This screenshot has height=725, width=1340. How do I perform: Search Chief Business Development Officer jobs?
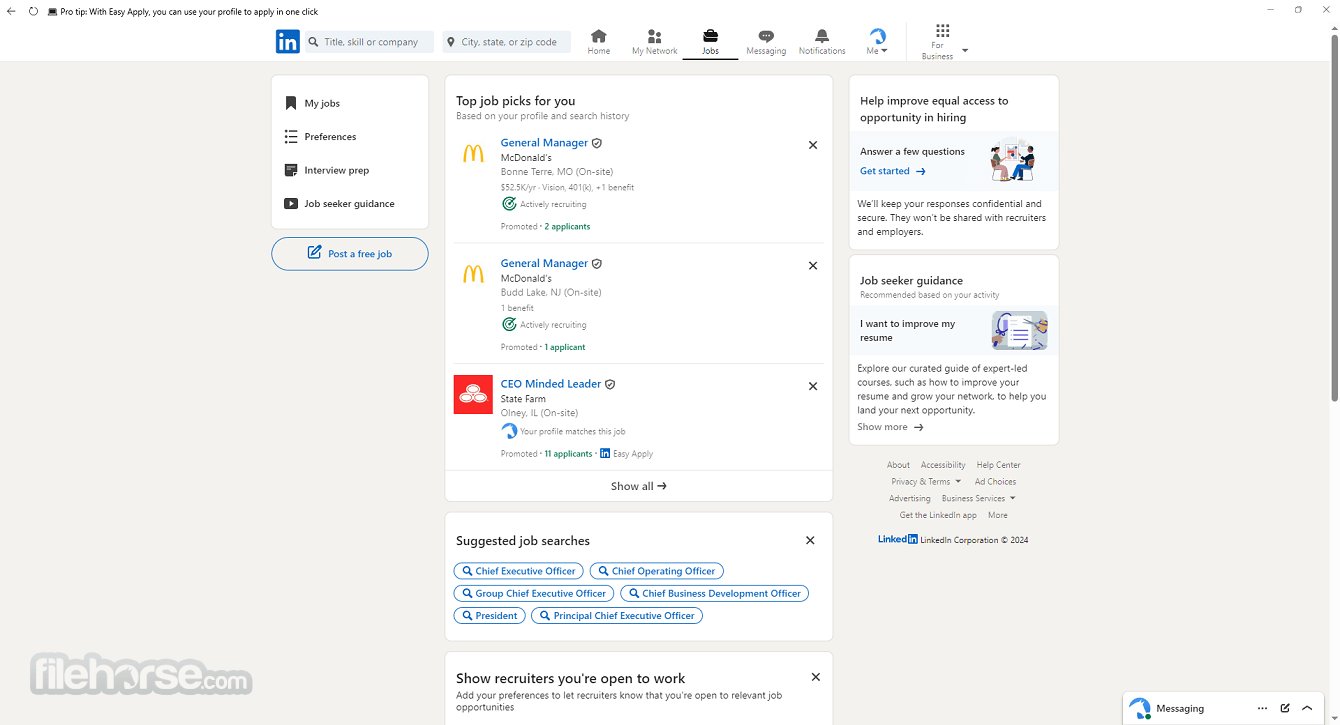point(714,593)
